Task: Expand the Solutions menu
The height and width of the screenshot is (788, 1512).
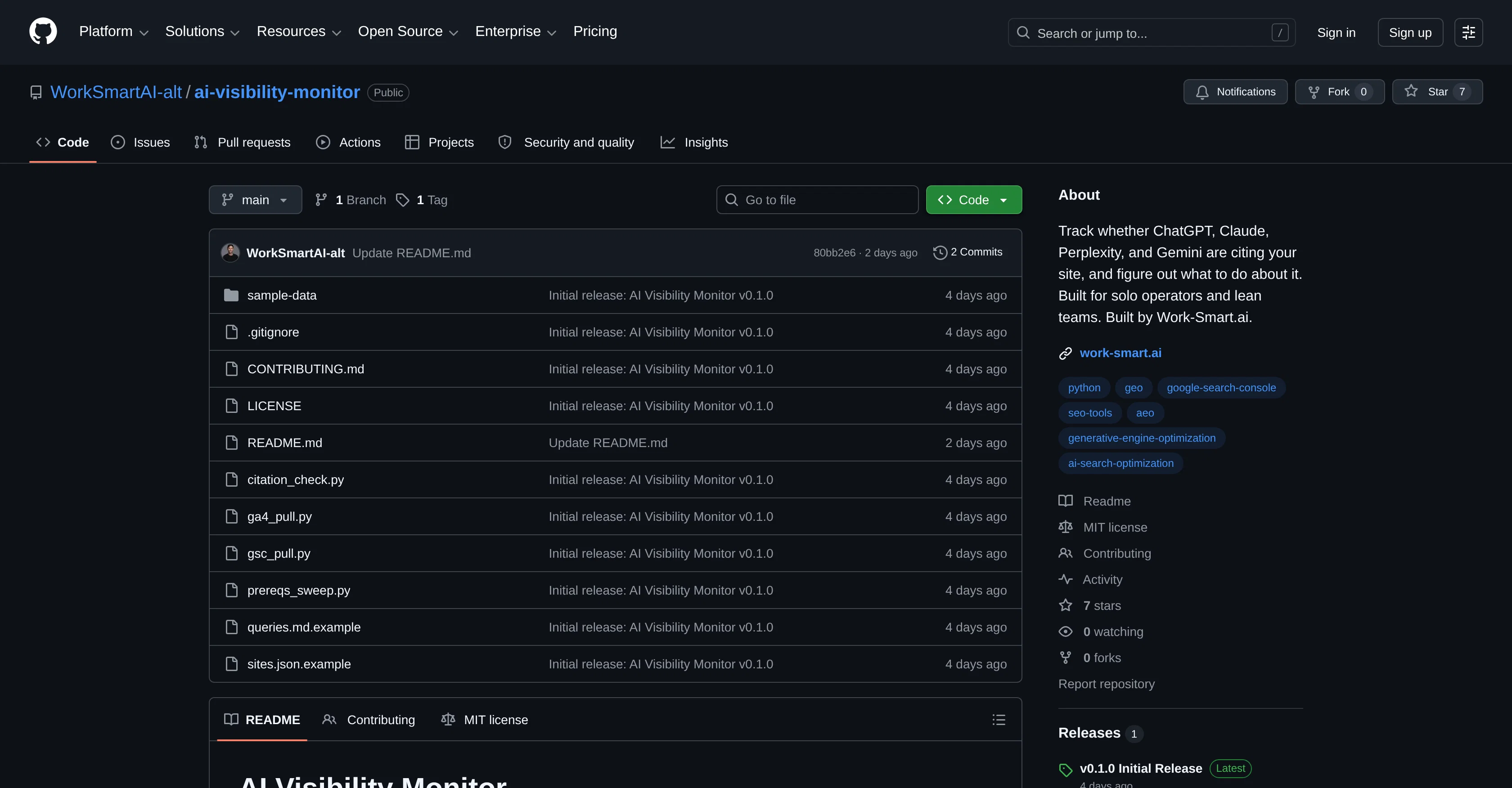Action: coord(202,31)
